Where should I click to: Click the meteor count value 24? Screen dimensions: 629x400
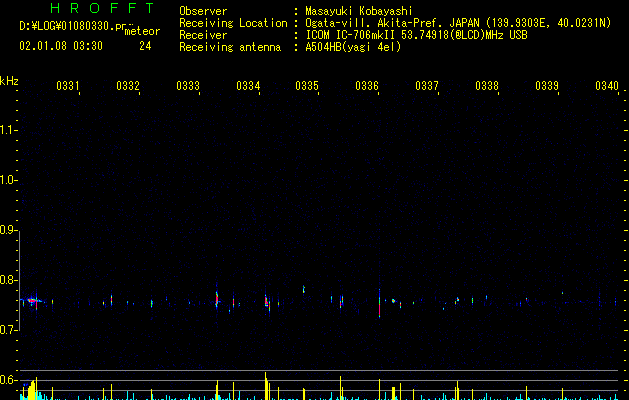[145, 46]
